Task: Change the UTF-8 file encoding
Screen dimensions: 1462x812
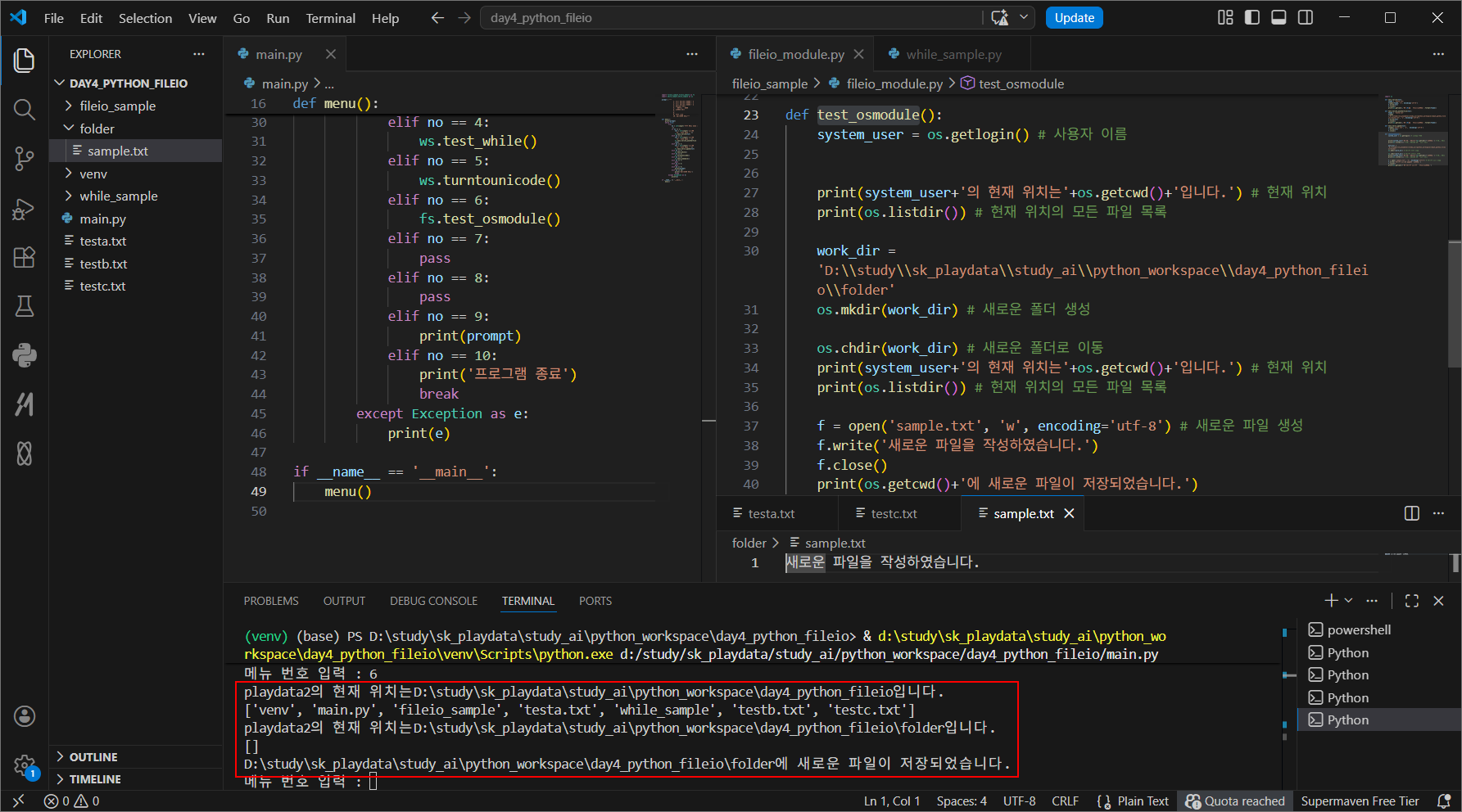Action: coord(1019,801)
